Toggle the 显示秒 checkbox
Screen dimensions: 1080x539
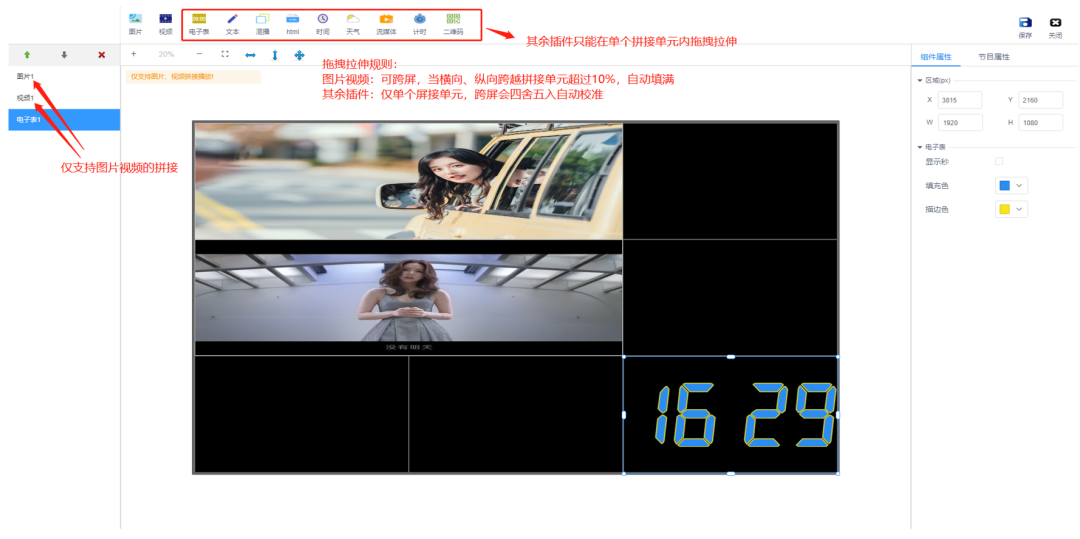(999, 161)
